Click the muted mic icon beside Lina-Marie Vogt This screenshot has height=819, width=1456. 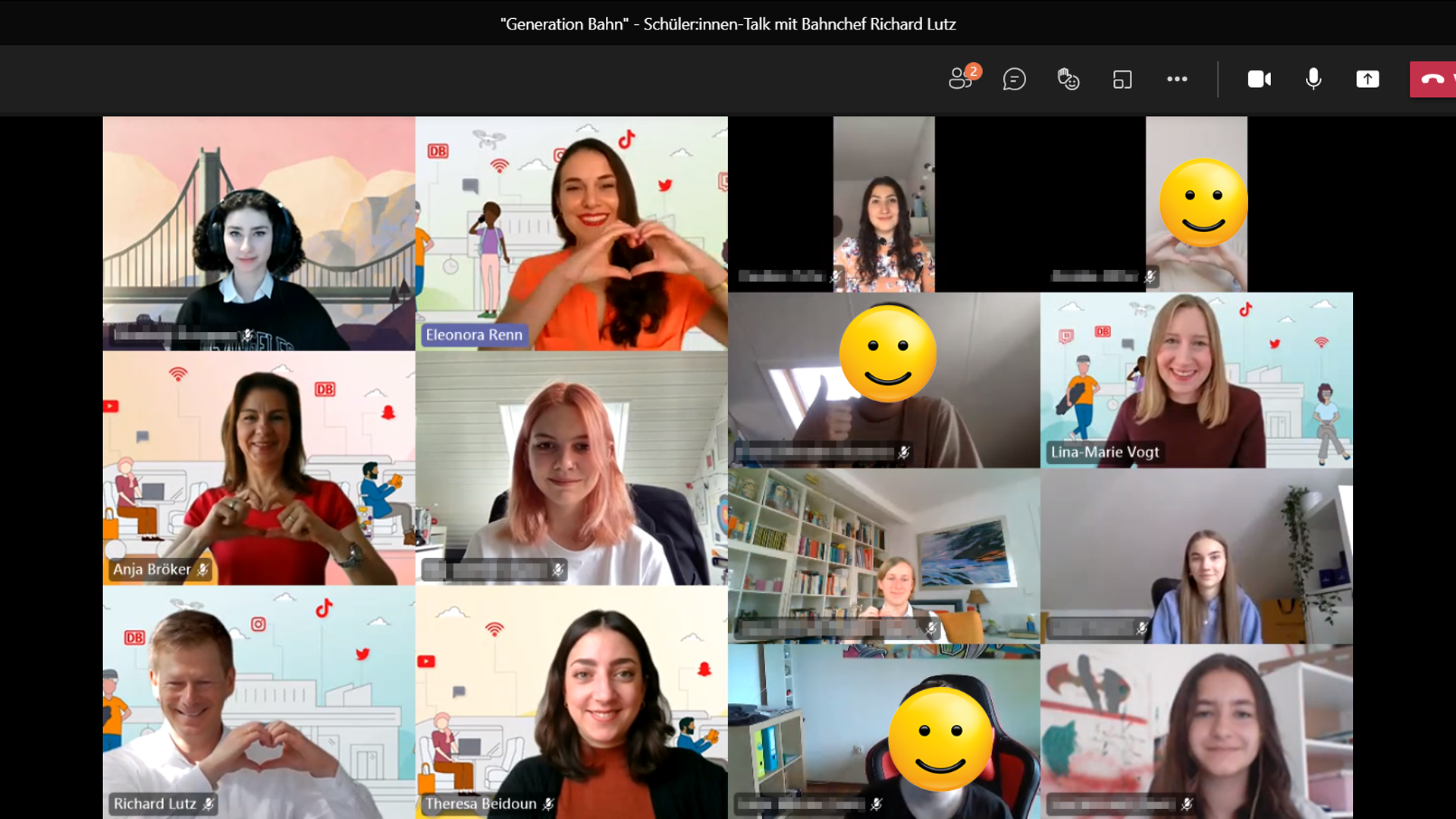(1172, 452)
